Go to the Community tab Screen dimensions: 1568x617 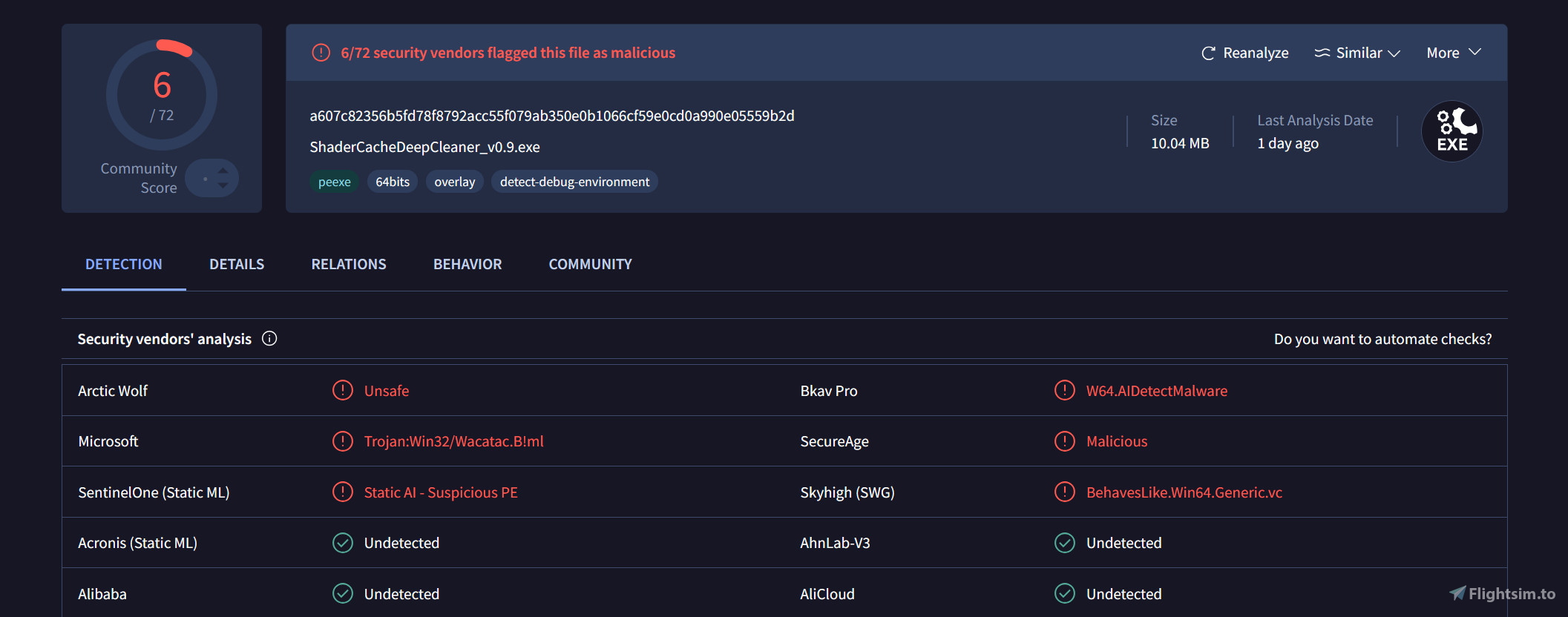pos(590,265)
